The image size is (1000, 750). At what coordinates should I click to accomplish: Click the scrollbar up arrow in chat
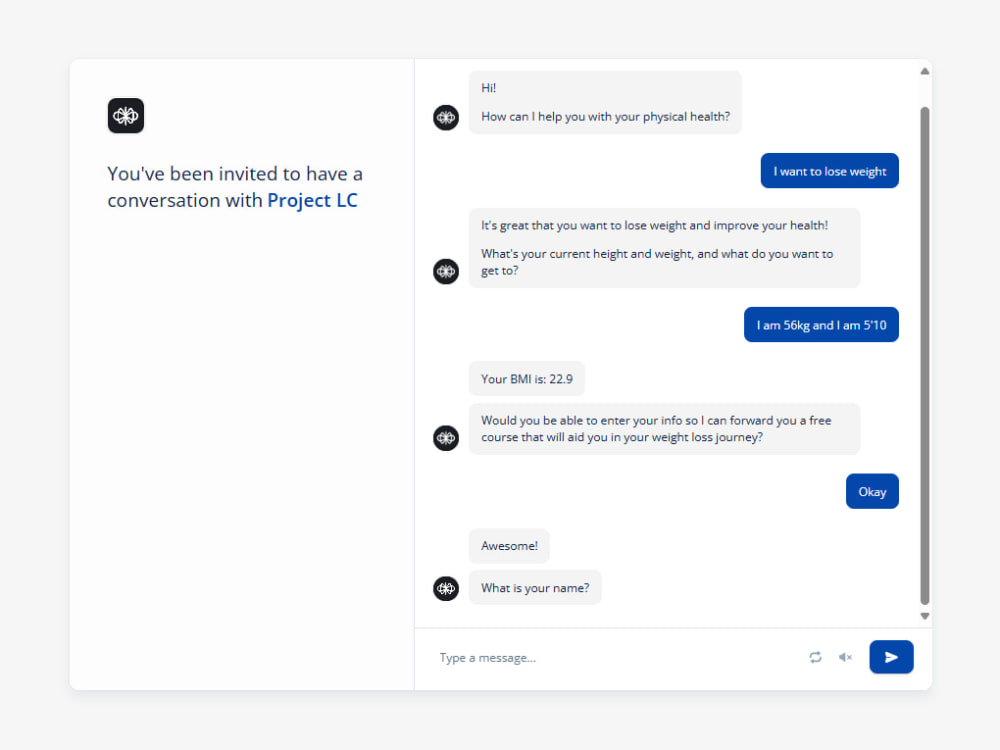point(925,71)
